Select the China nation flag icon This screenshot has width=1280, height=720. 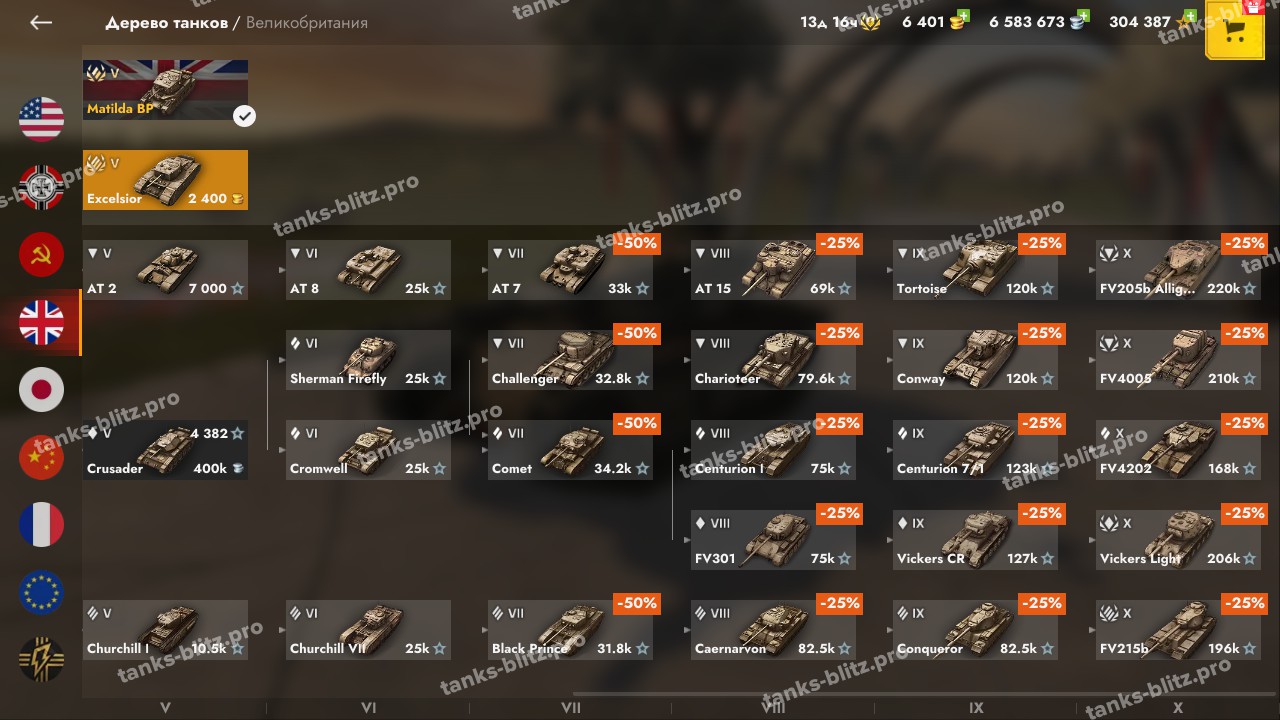[41, 457]
